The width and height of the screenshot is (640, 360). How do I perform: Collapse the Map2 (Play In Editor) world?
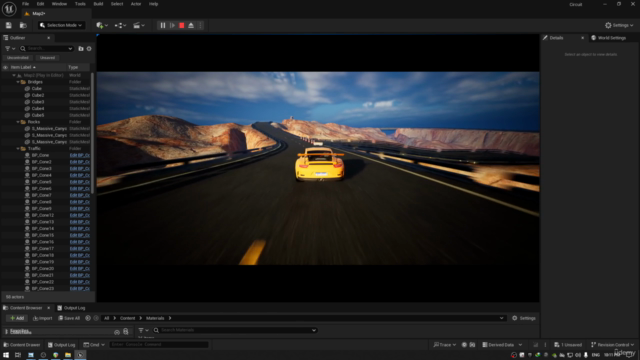(x=14, y=76)
